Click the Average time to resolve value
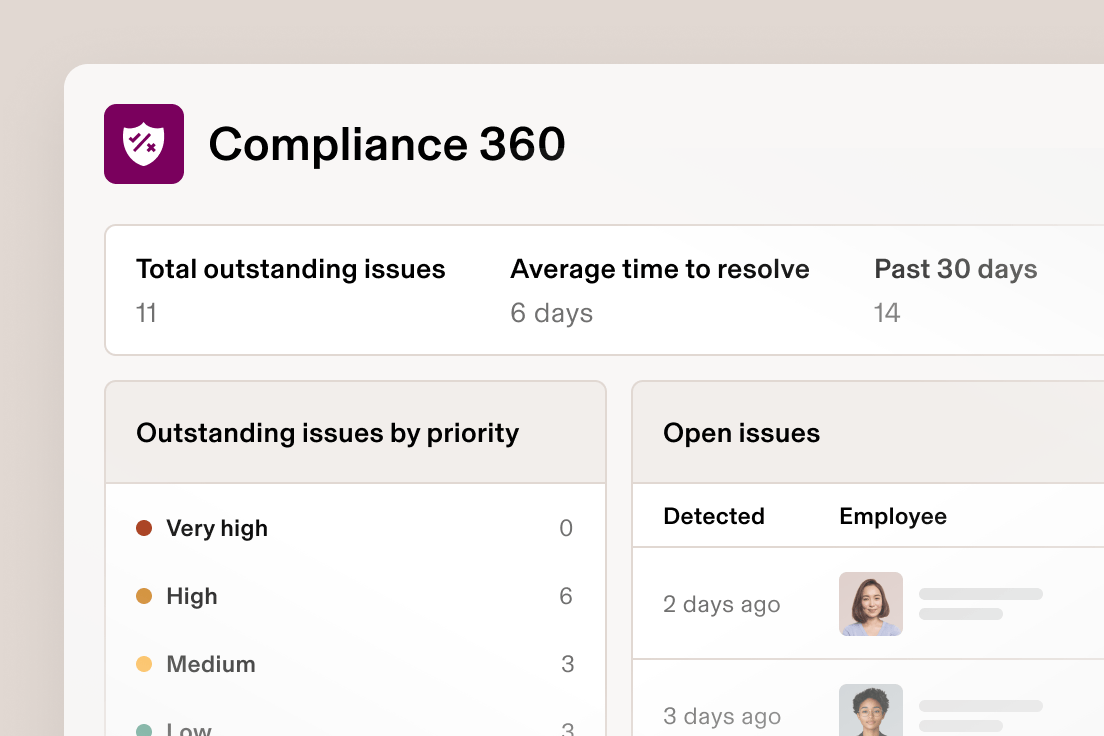This screenshot has height=736, width=1104. pos(551,313)
